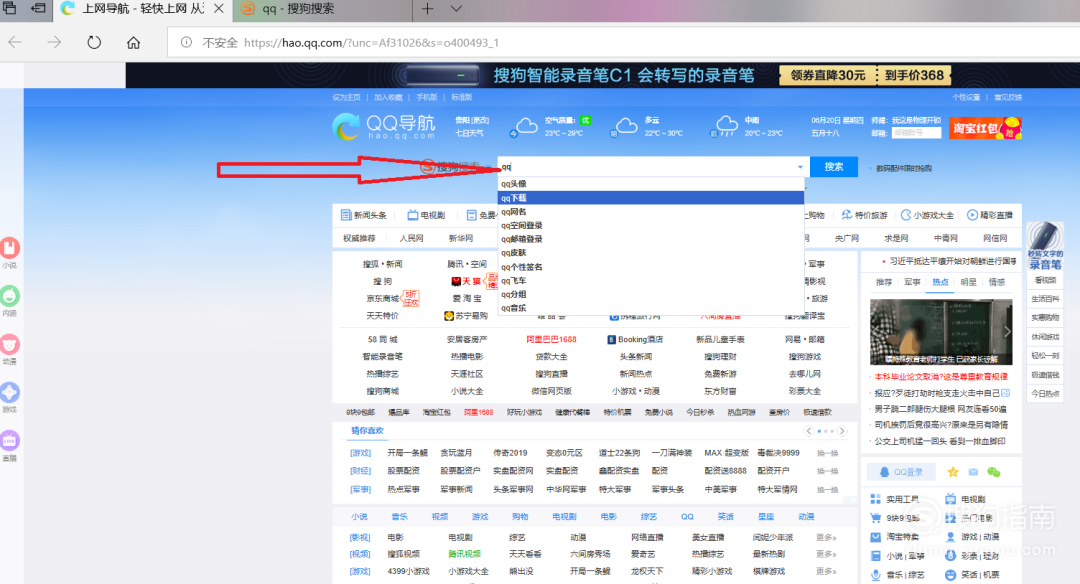Open 精彩直播 with its play icon
The width and height of the screenshot is (1080, 584).
click(x=990, y=215)
